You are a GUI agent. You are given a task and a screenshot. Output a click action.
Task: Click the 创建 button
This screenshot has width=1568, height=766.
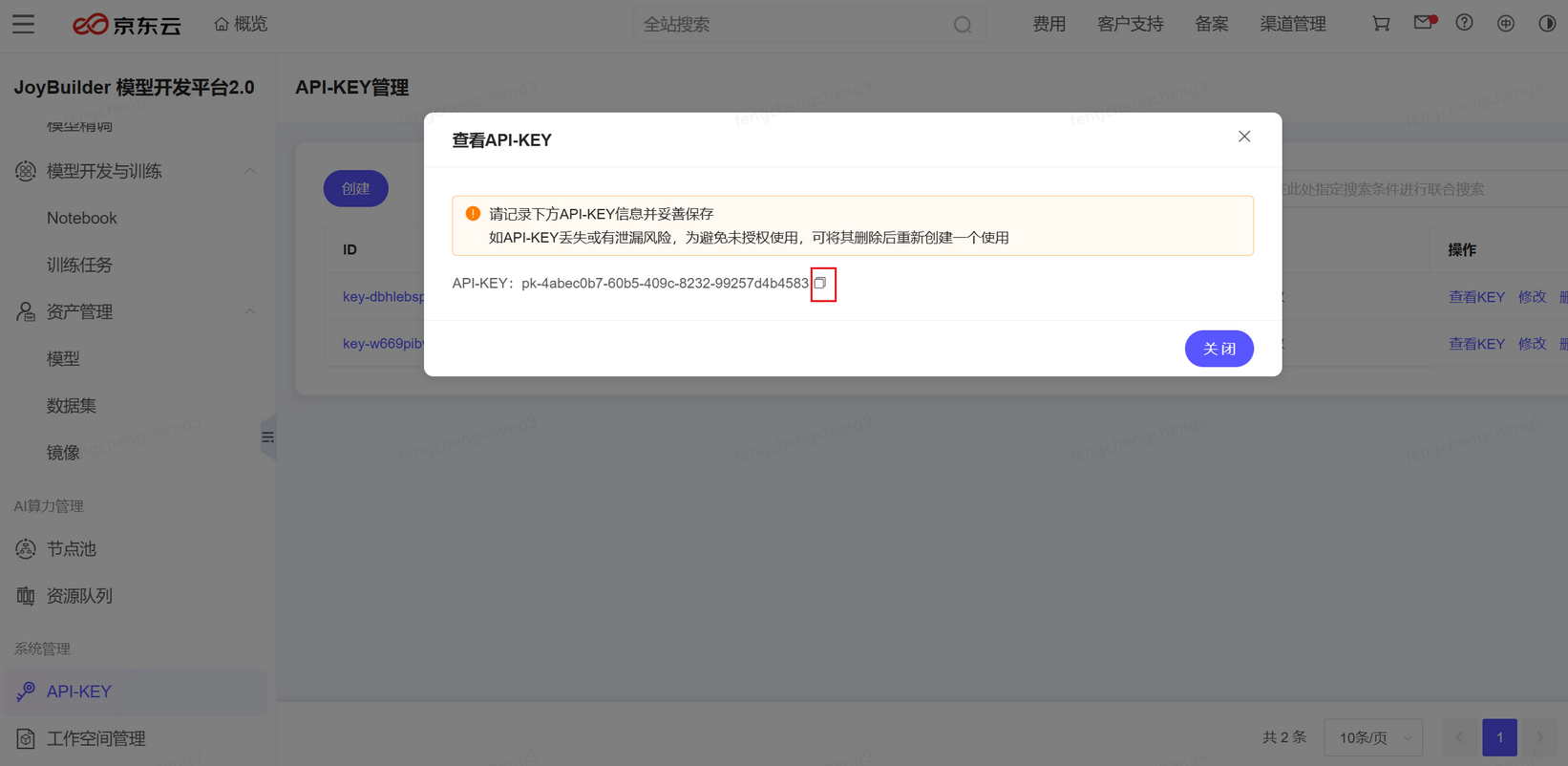point(356,188)
